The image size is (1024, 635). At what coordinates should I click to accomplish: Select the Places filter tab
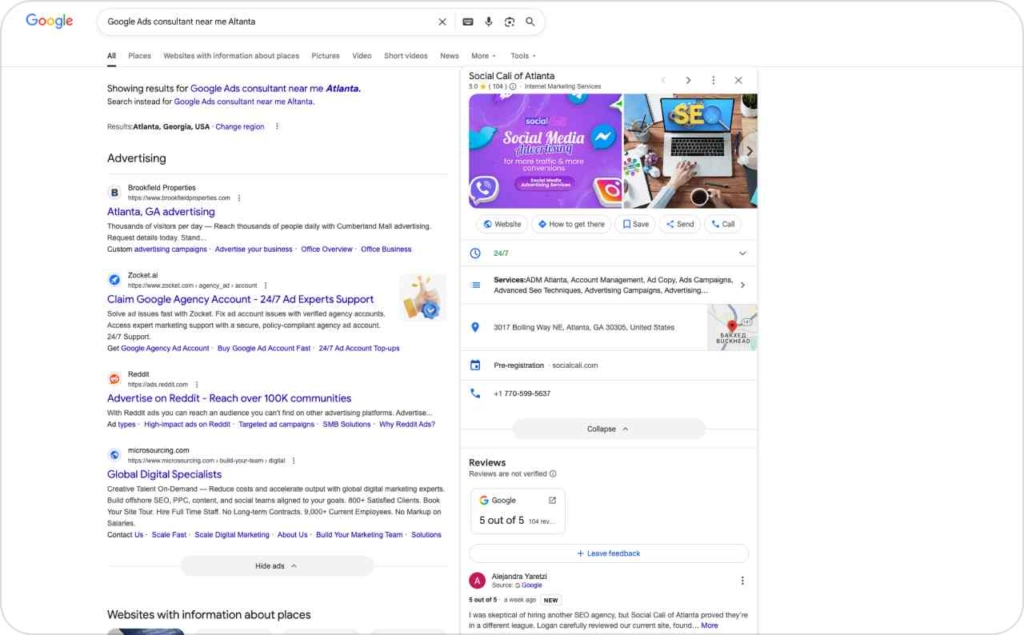tap(140, 56)
